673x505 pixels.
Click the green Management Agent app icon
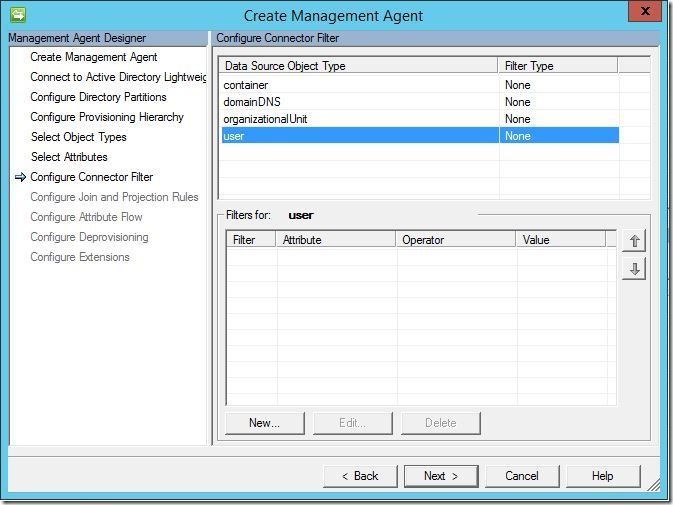click(18, 15)
